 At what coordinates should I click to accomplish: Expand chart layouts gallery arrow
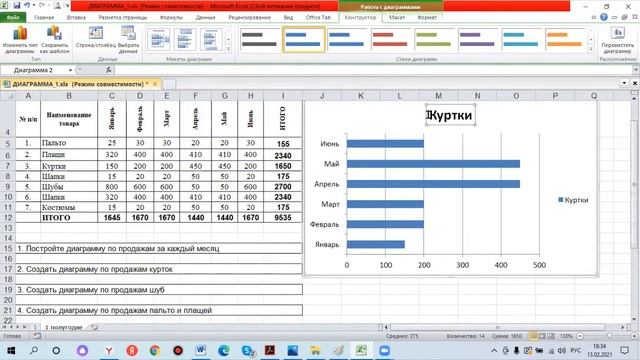(229, 49)
